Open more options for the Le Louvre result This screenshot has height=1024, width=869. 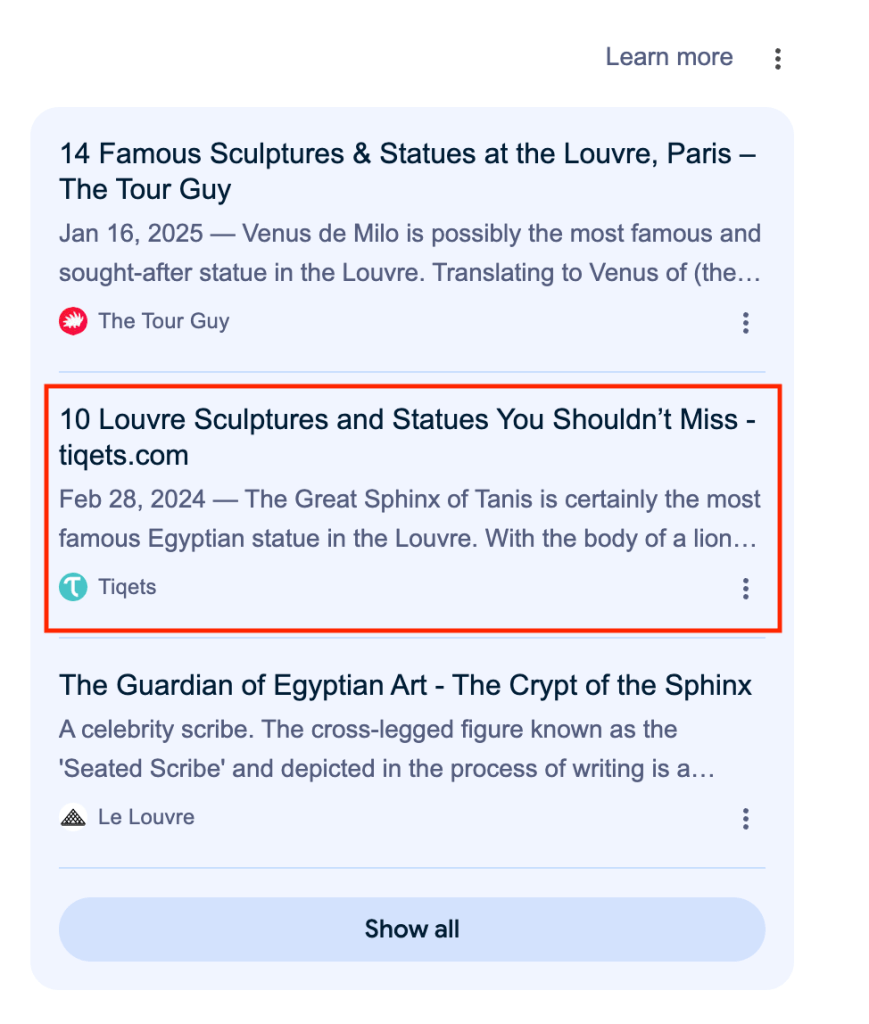(x=745, y=819)
